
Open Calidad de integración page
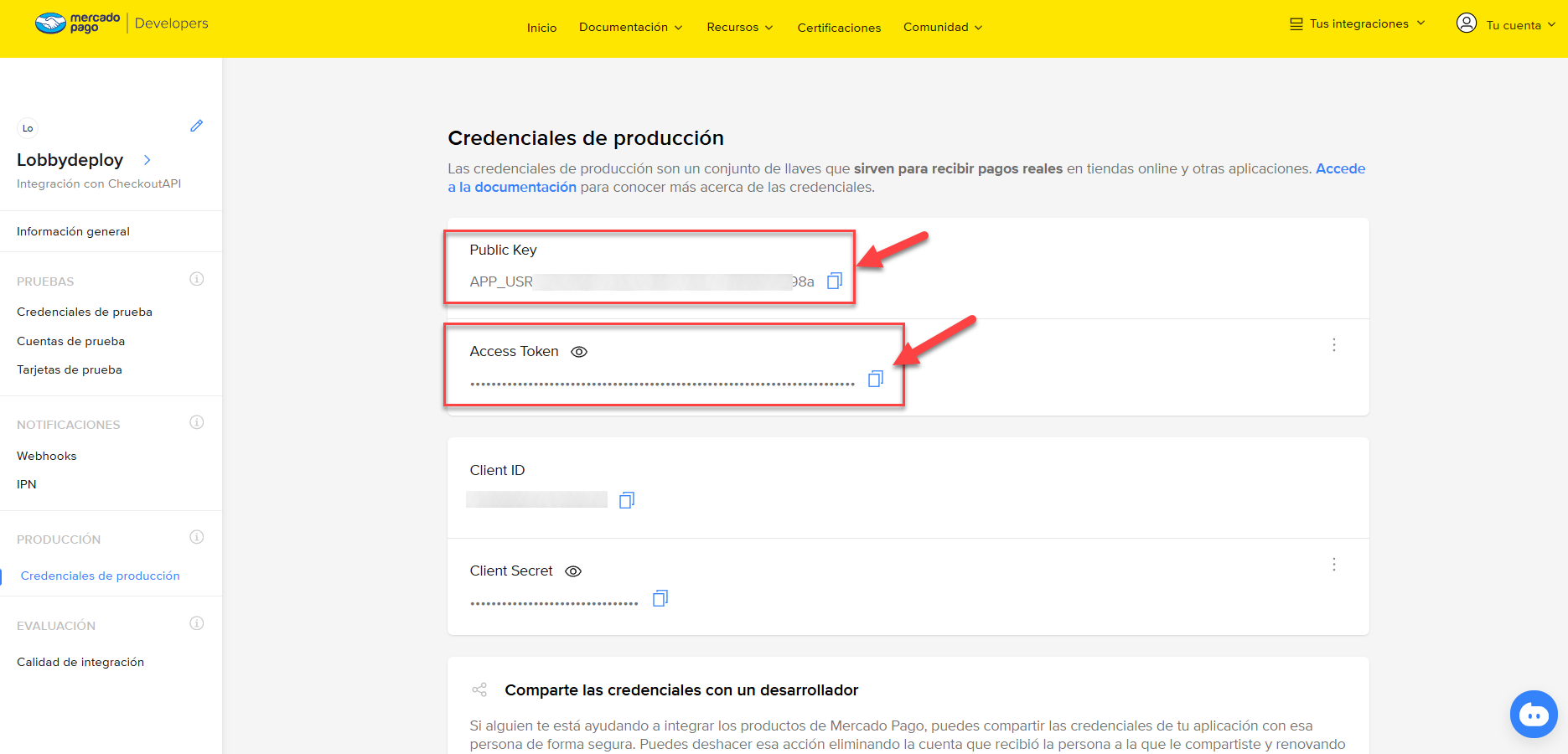80,662
